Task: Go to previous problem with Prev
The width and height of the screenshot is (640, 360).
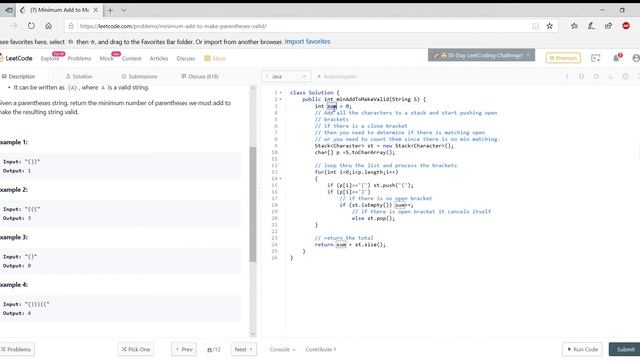Action: [x=184, y=349]
